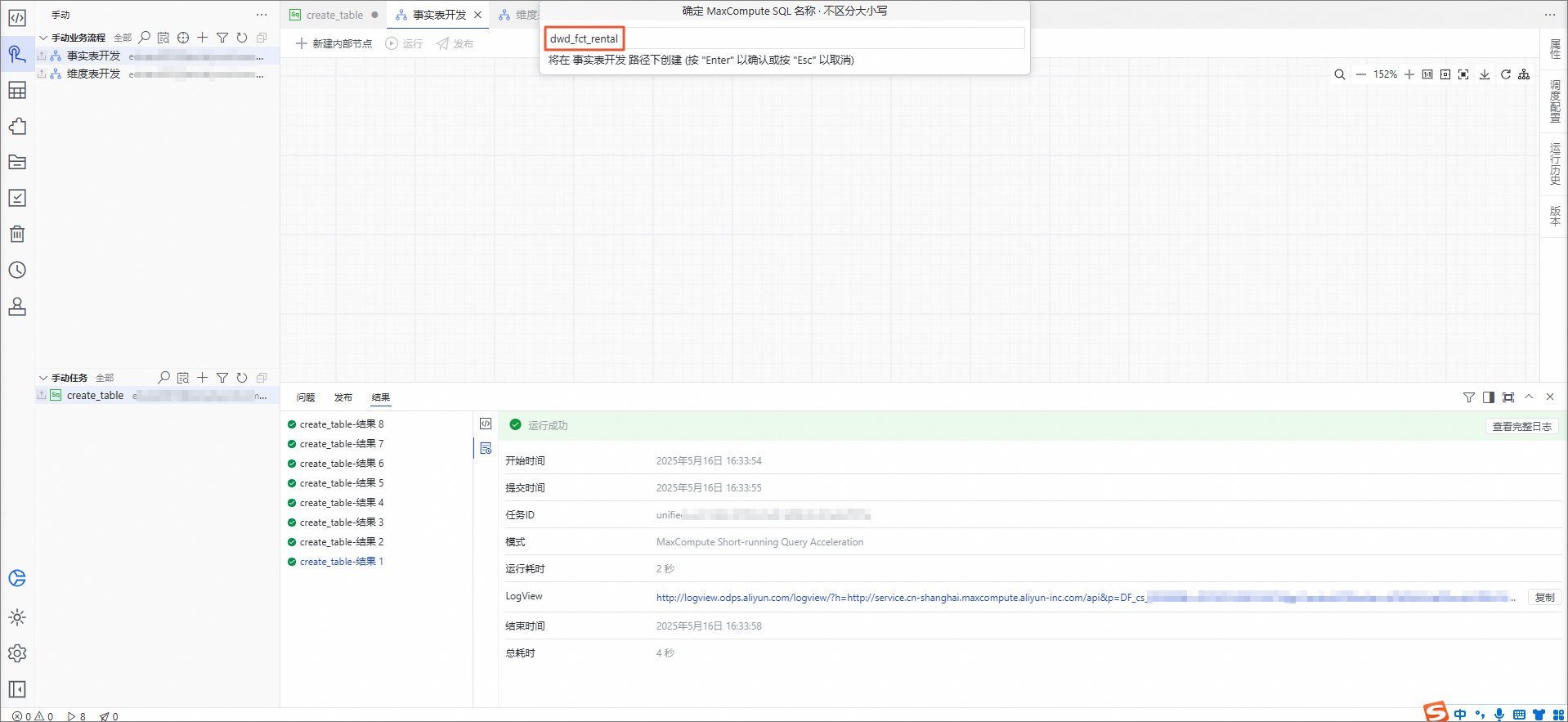Viewport: 1568px width, 722px height.
Task: Open the 调度配置 right side panel
Action: (x=1555, y=101)
